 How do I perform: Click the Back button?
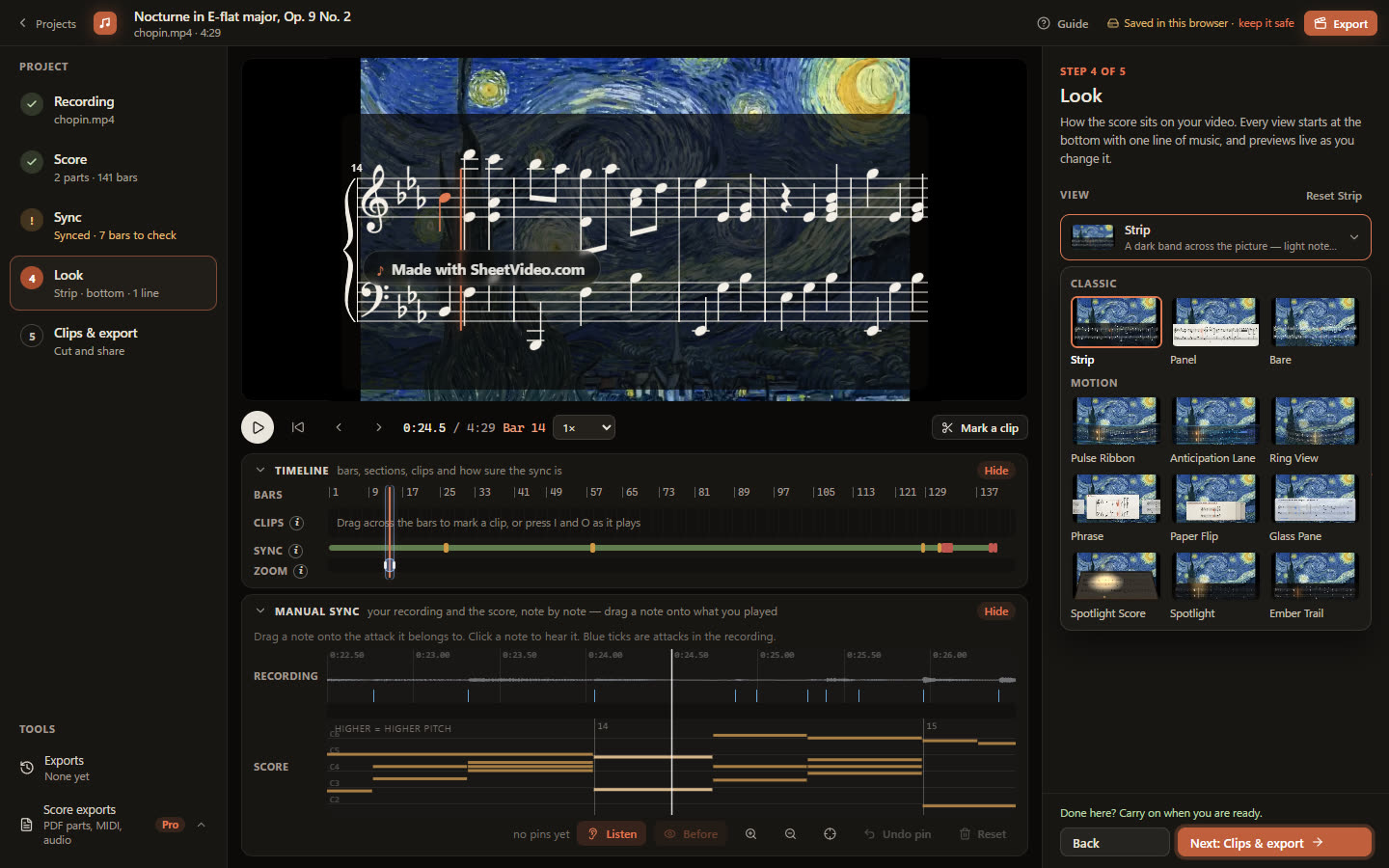click(x=1115, y=843)
